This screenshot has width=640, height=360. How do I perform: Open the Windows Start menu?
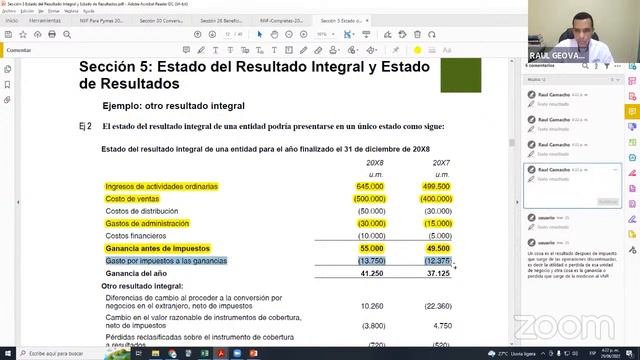8,353
